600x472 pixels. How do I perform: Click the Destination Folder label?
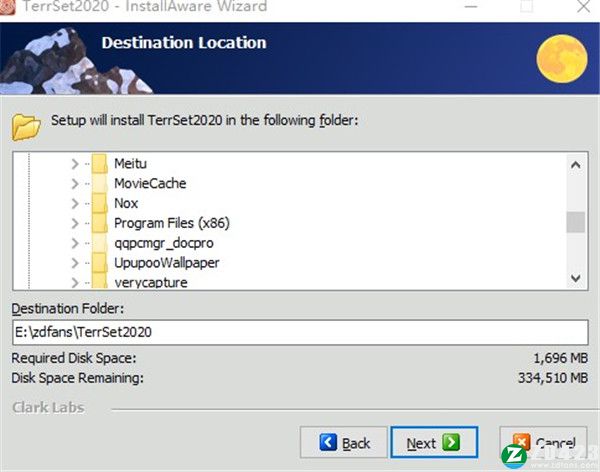click(68, 309)
